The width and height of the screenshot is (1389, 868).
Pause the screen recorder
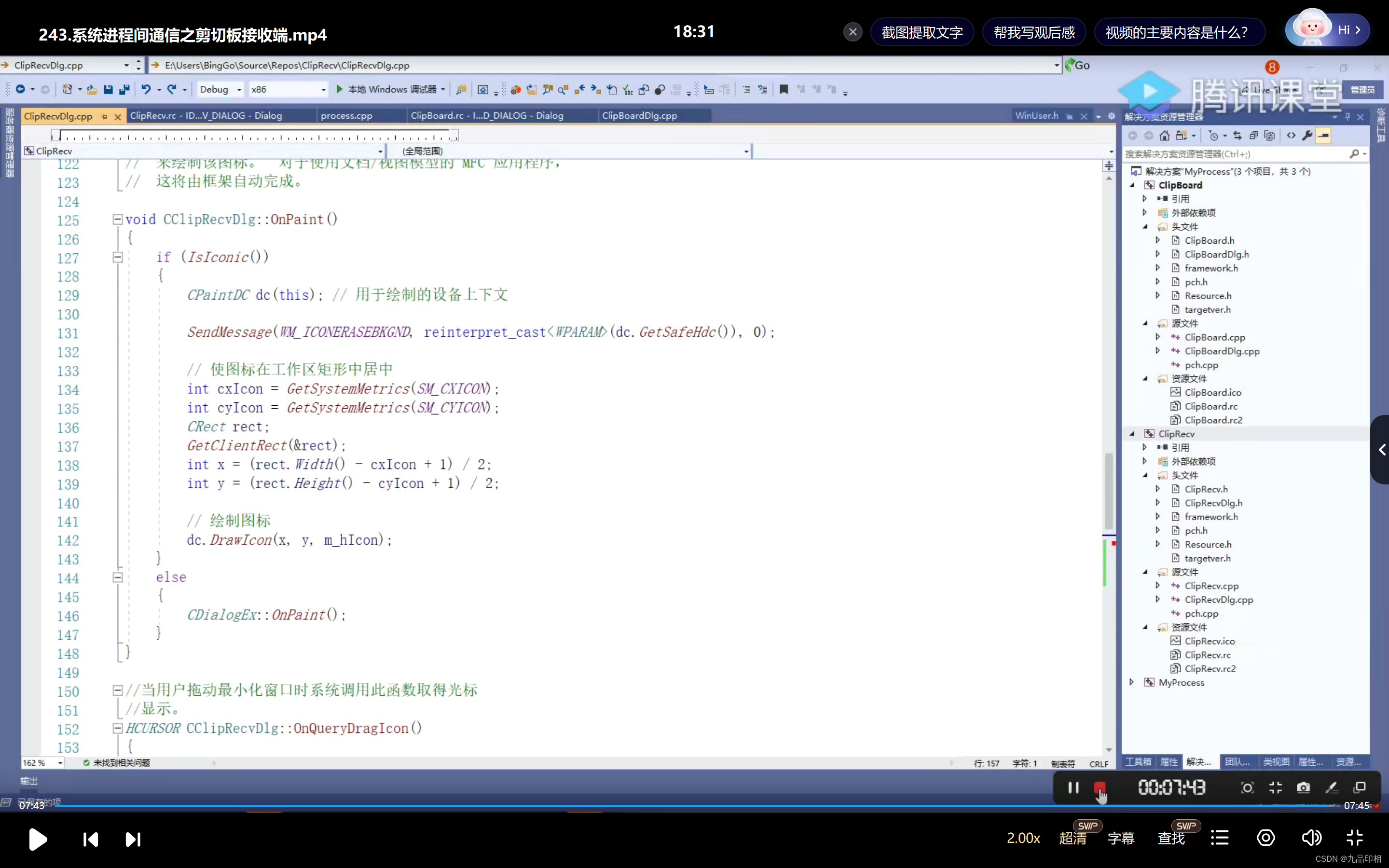[1073, 787]
